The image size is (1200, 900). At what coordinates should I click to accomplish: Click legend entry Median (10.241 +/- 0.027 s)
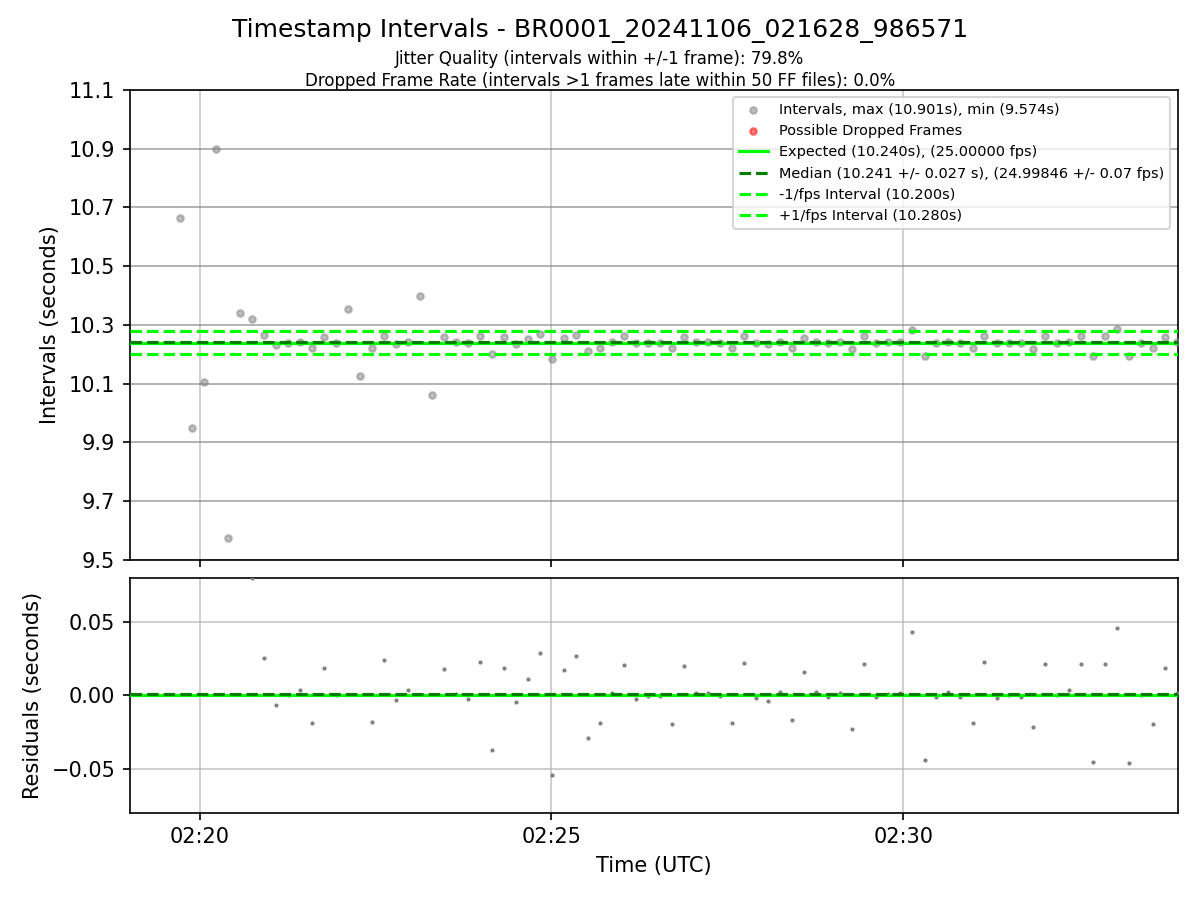(x=971, y=173)
